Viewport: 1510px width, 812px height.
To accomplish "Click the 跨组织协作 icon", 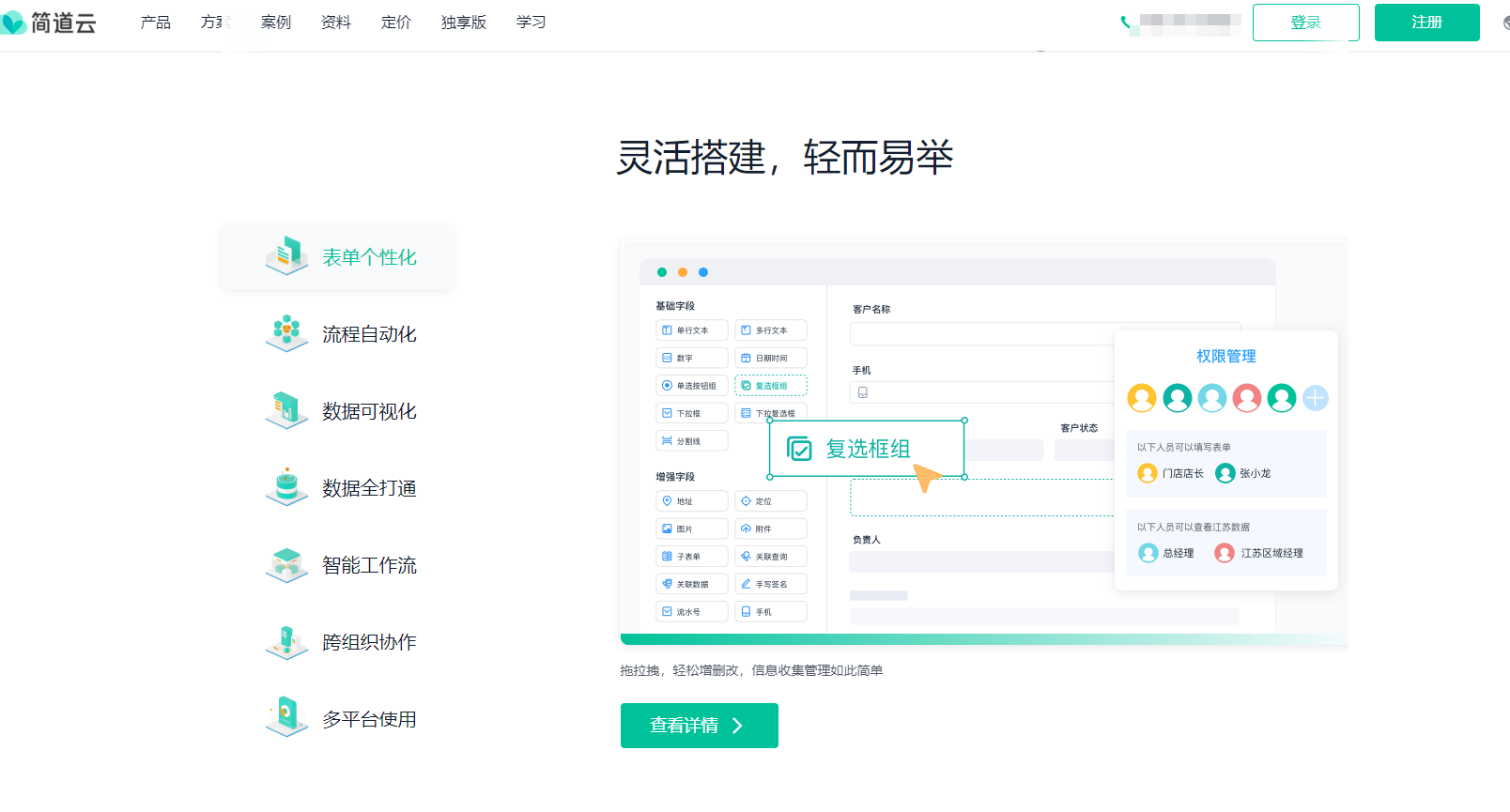I will (x=286, y=642).
